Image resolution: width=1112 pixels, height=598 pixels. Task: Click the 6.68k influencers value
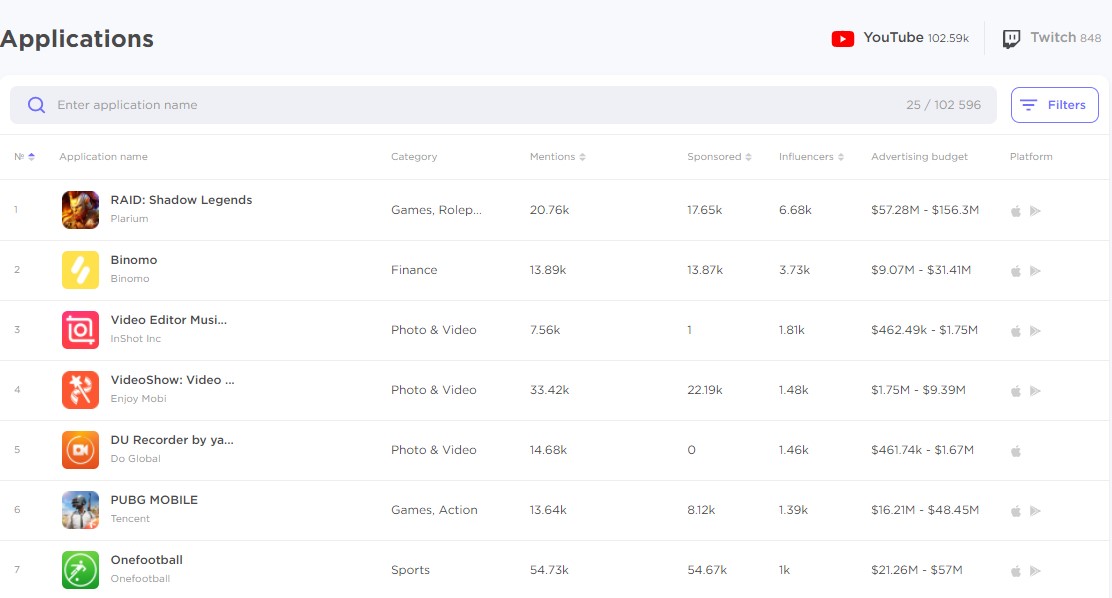click(x=795, y=210)
